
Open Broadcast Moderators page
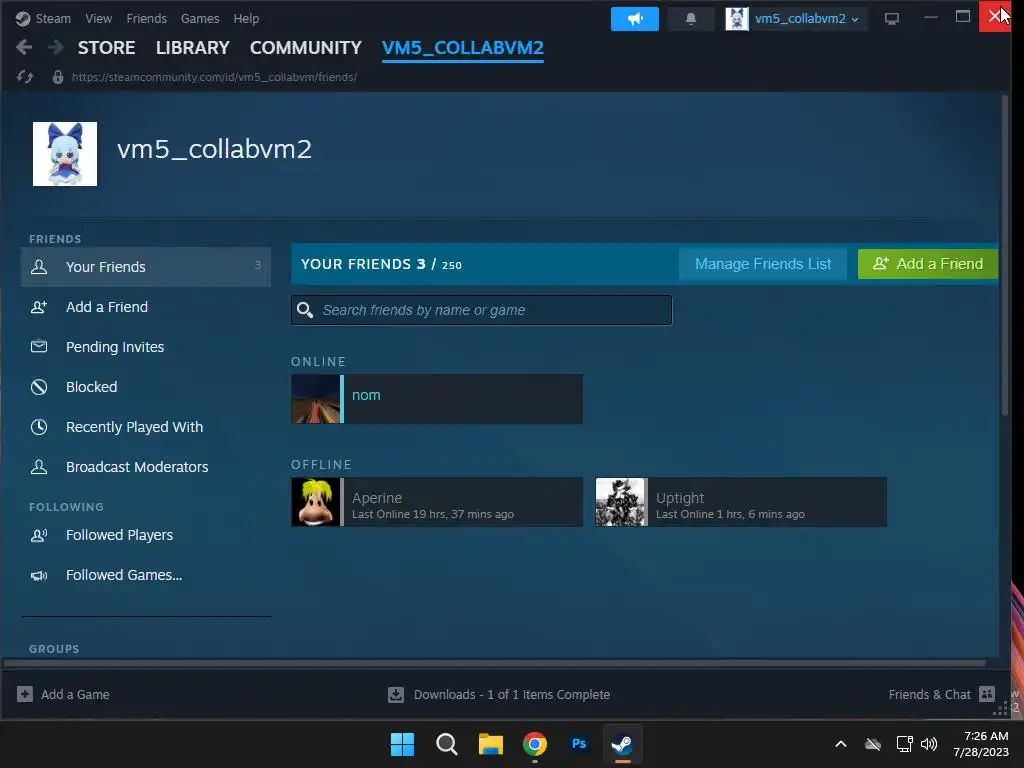(137, 467)
